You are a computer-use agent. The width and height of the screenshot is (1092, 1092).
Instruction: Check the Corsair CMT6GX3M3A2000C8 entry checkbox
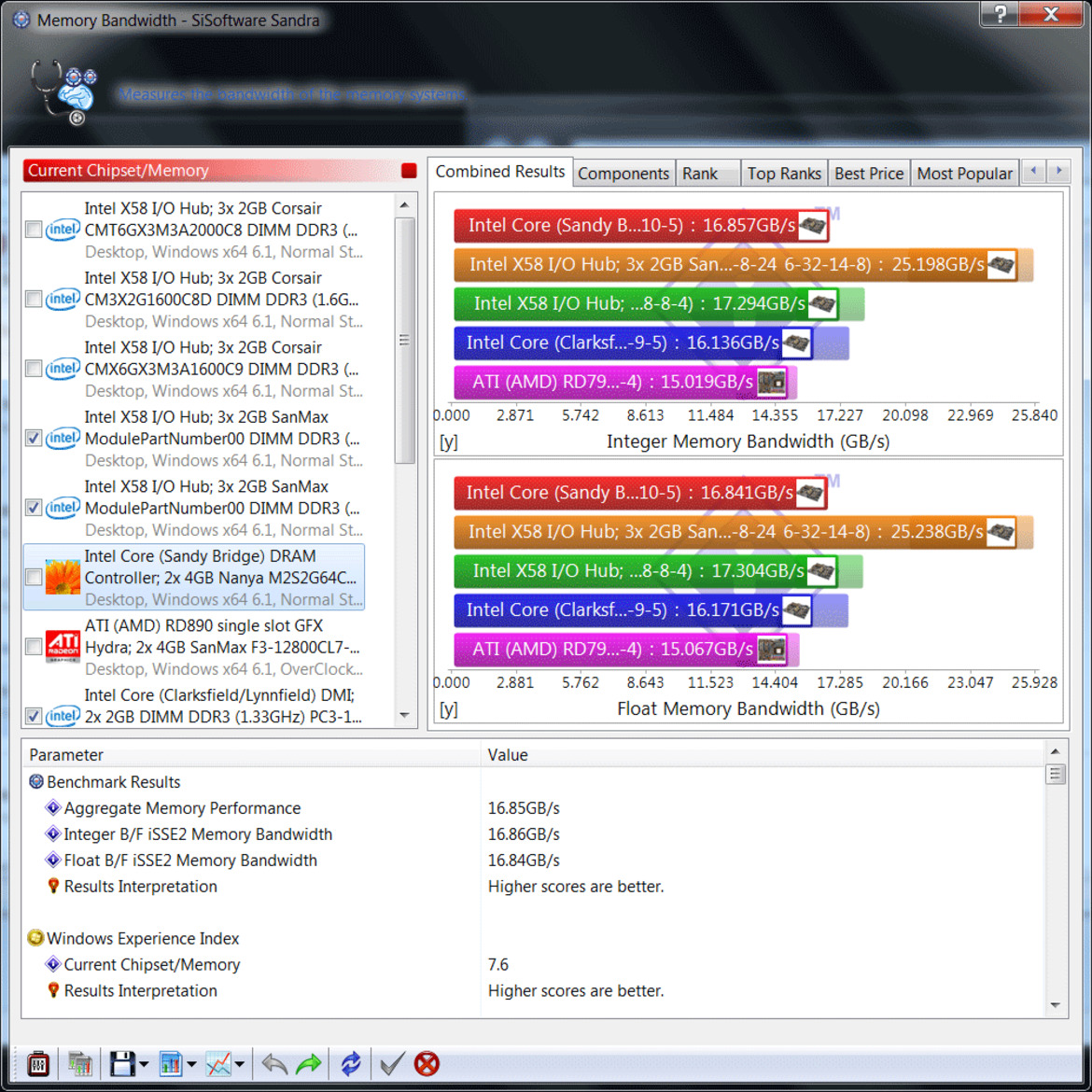click(x=33, y=229)
